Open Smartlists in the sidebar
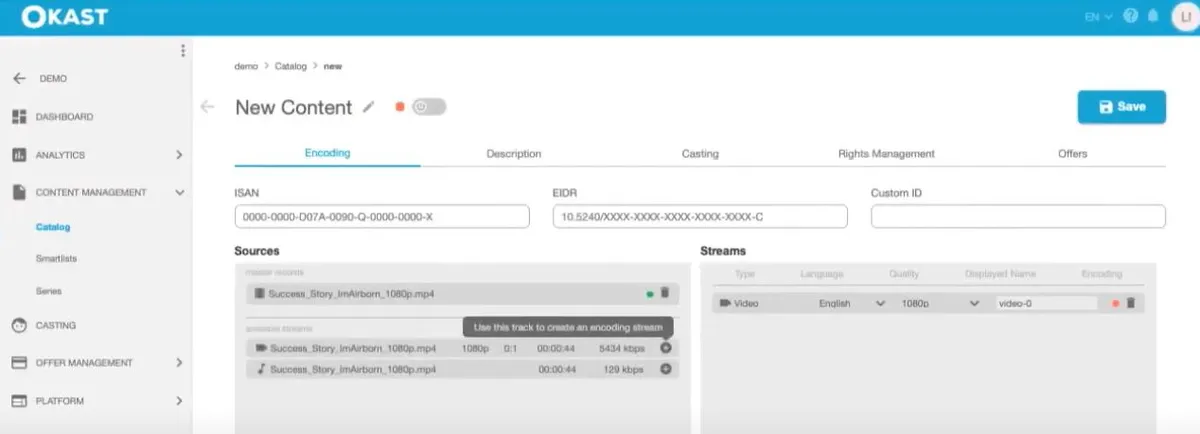 pyautogui.click(x=57, y=259)
